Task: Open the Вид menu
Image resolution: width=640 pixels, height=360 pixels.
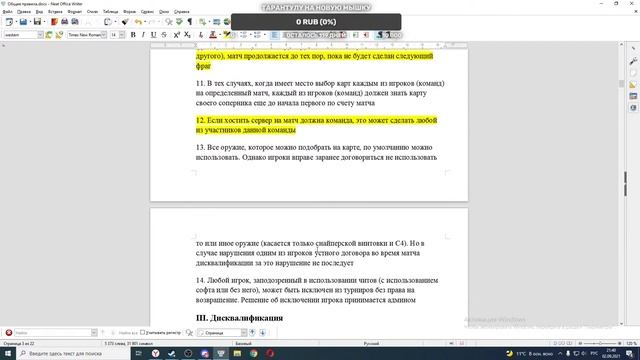Action: coord(39,12)
